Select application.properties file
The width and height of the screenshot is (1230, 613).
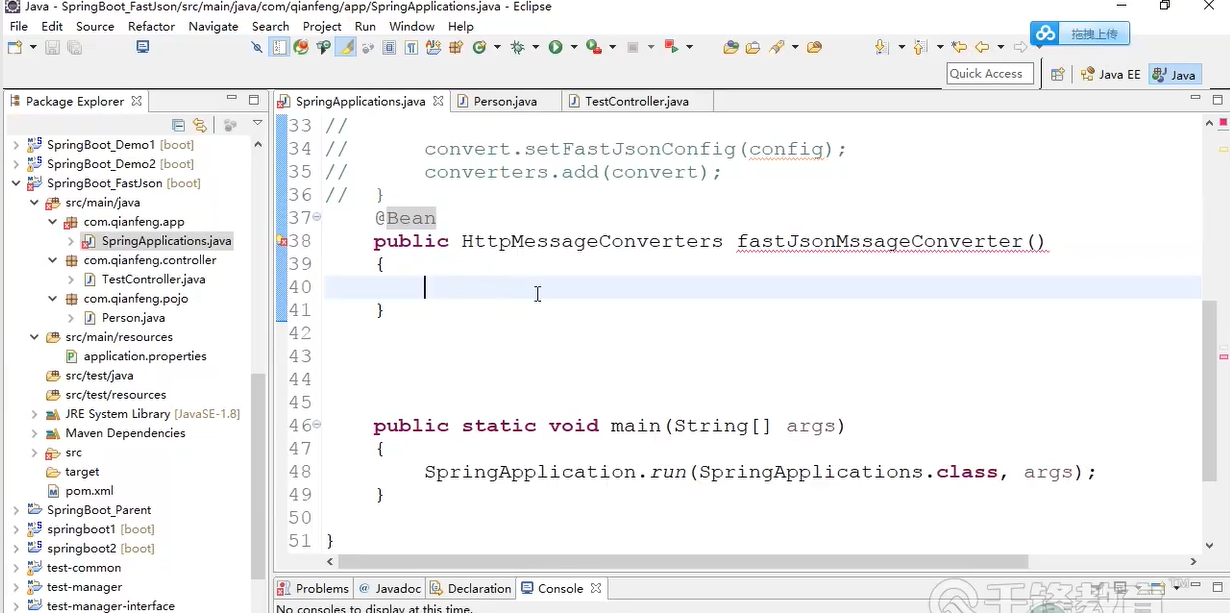click(x=145, y=356)
